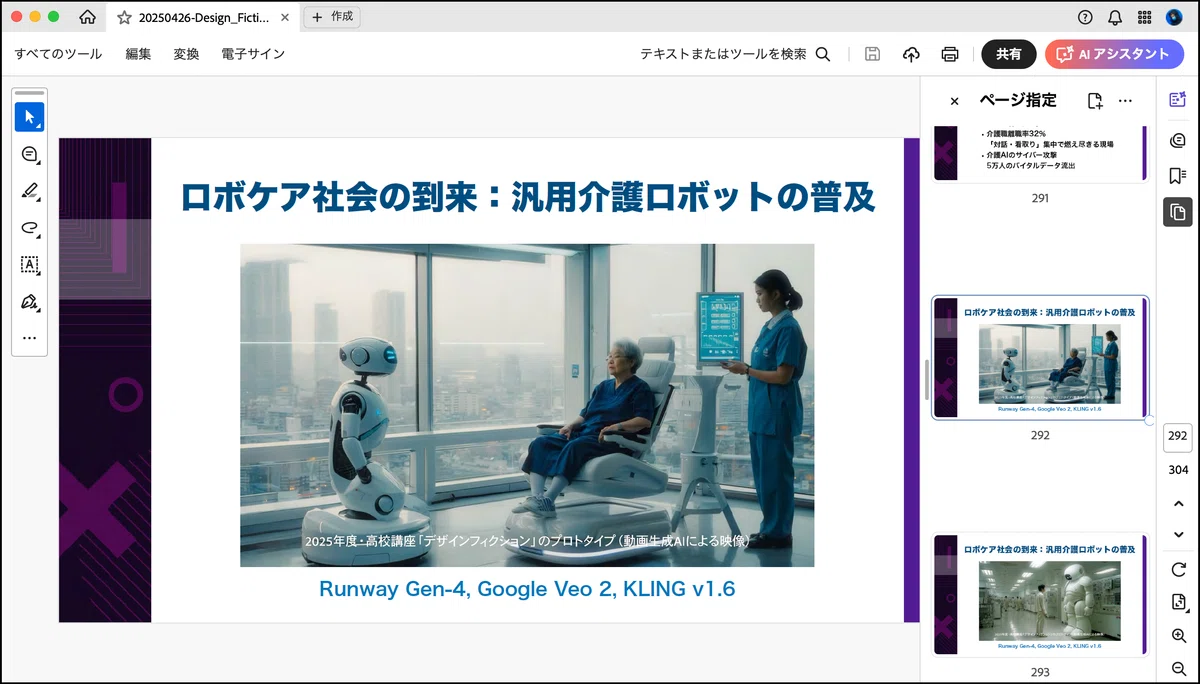The height and width of the screenshot is (684, 1200).
Task: Select the comment tool
Action: pyautogui.click(x=29, y=154)
